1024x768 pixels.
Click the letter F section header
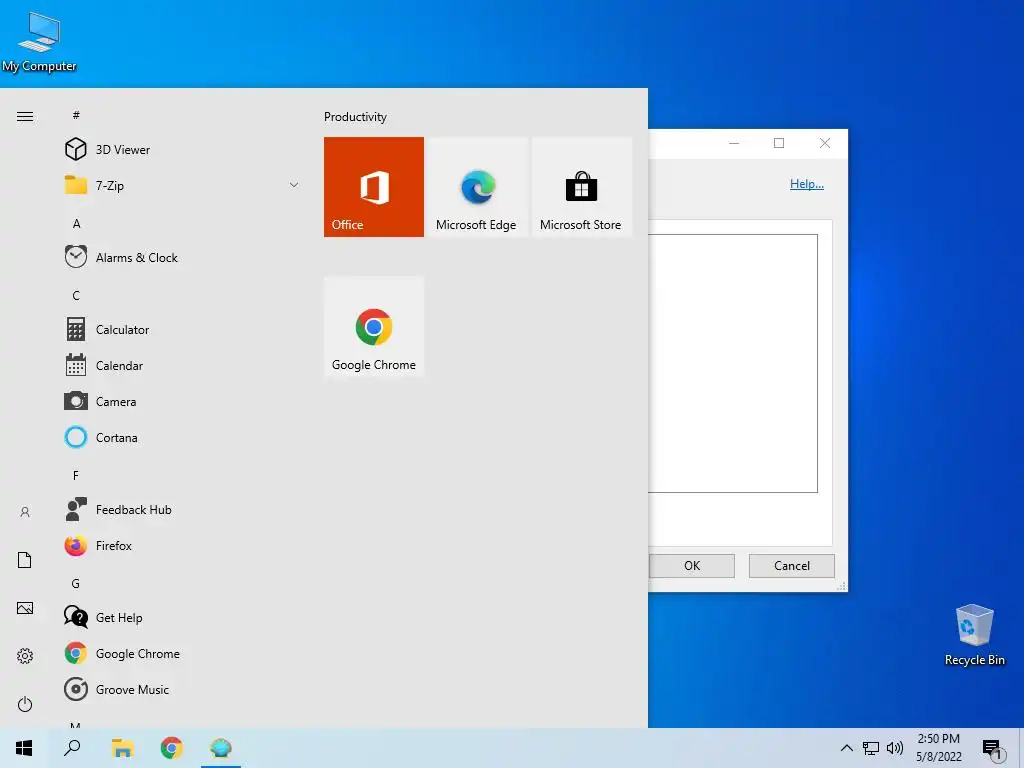(x=76, y=475)
